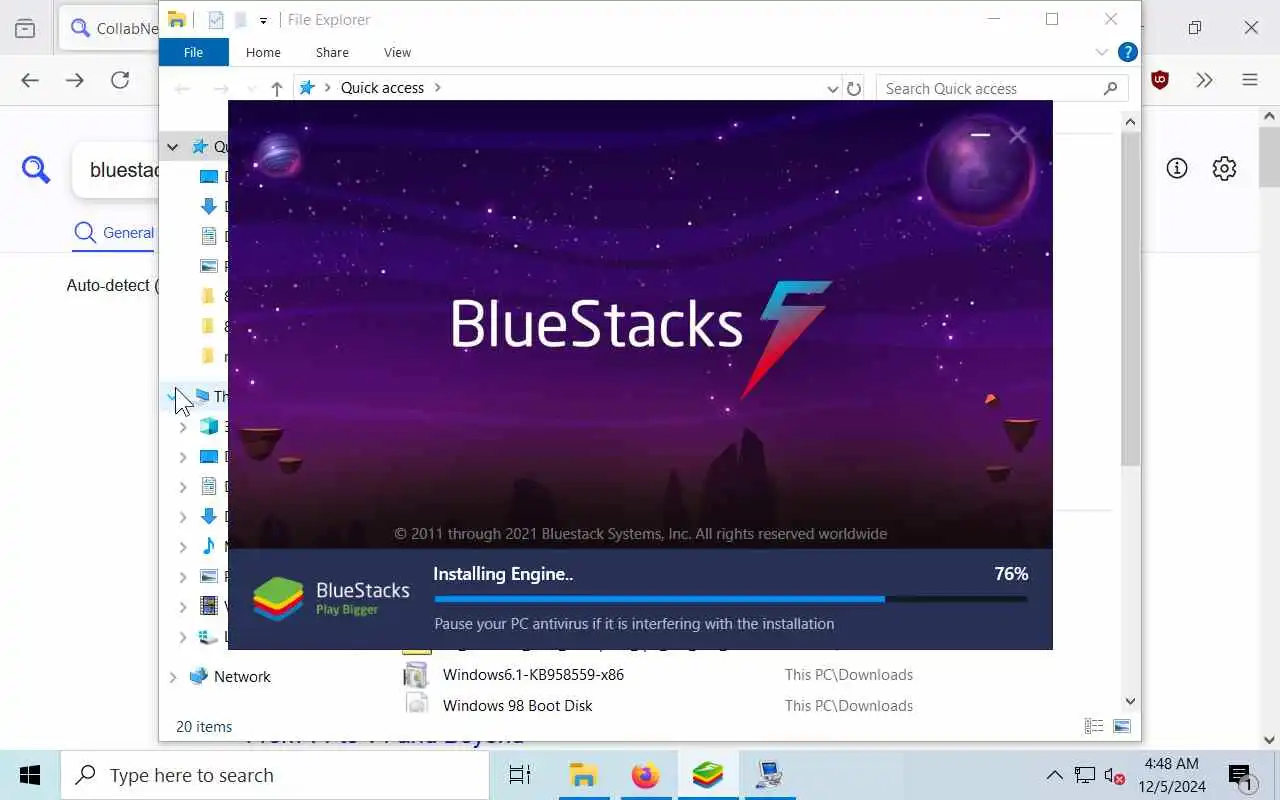The image size is (1280, 800).
Task: Click the File Explorer title bar folder icon
Action: (x=177, y=19)
